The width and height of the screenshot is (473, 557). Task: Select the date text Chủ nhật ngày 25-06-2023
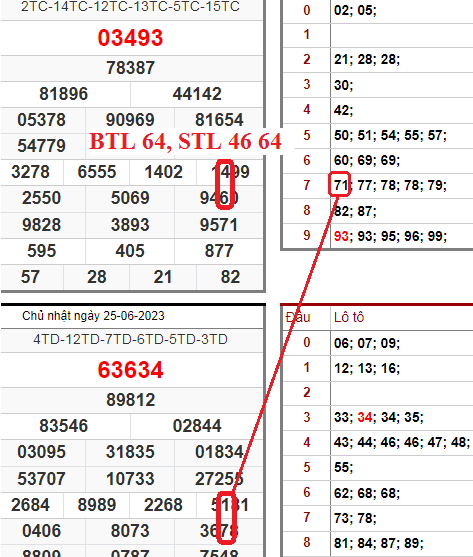pyautogui.click(x=93, y=316)
